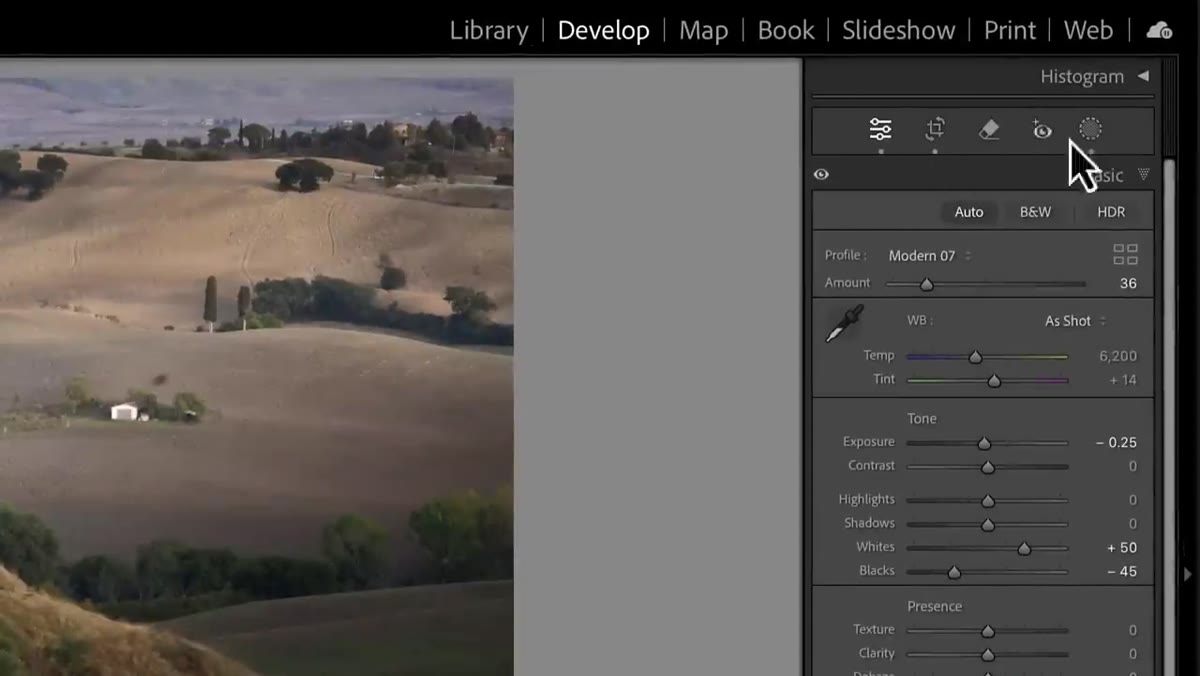Click the Shadows slider handle
1200x676 pixels.
988,525
